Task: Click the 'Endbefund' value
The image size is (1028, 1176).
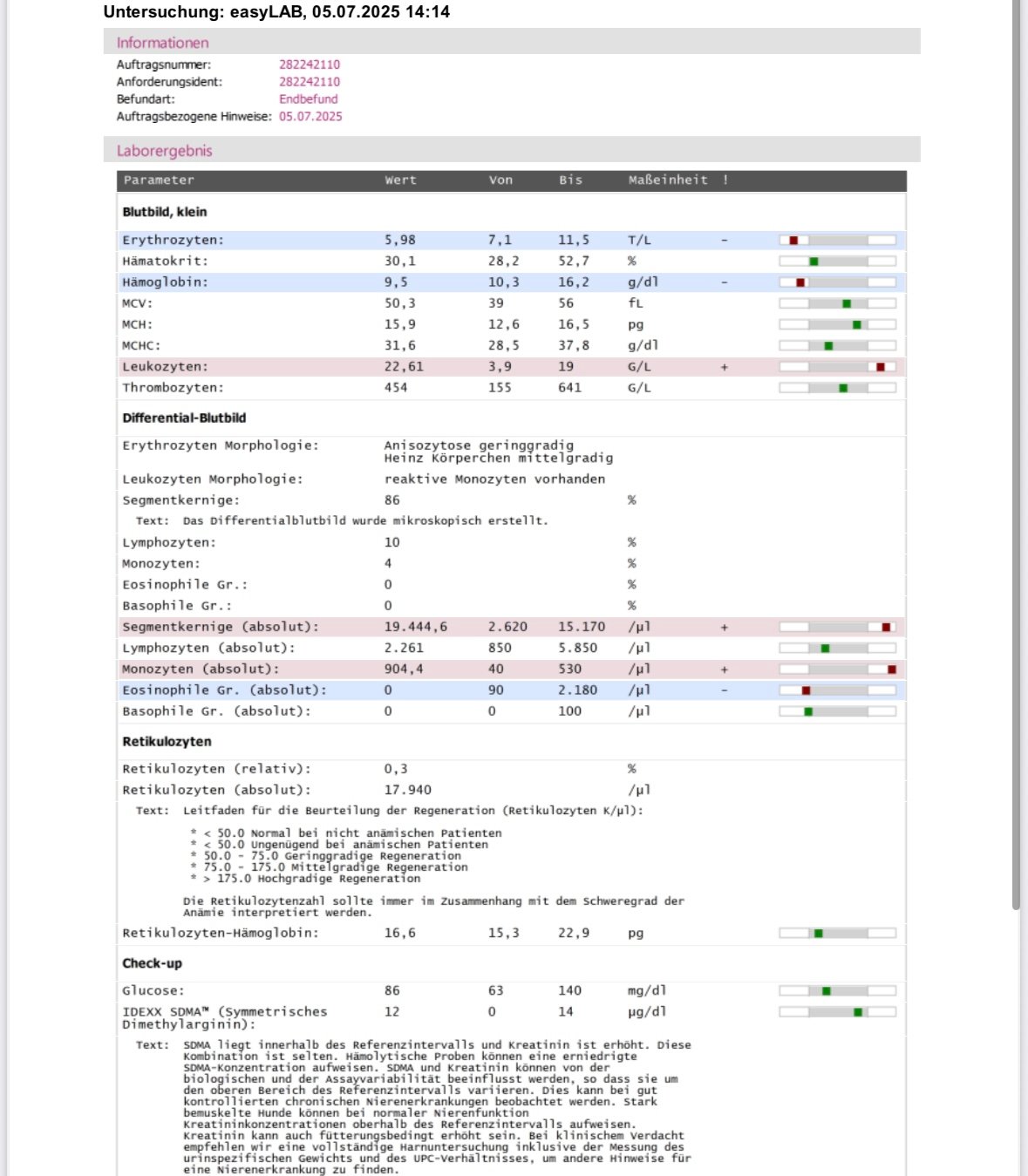Action: [x=309, y=99]
